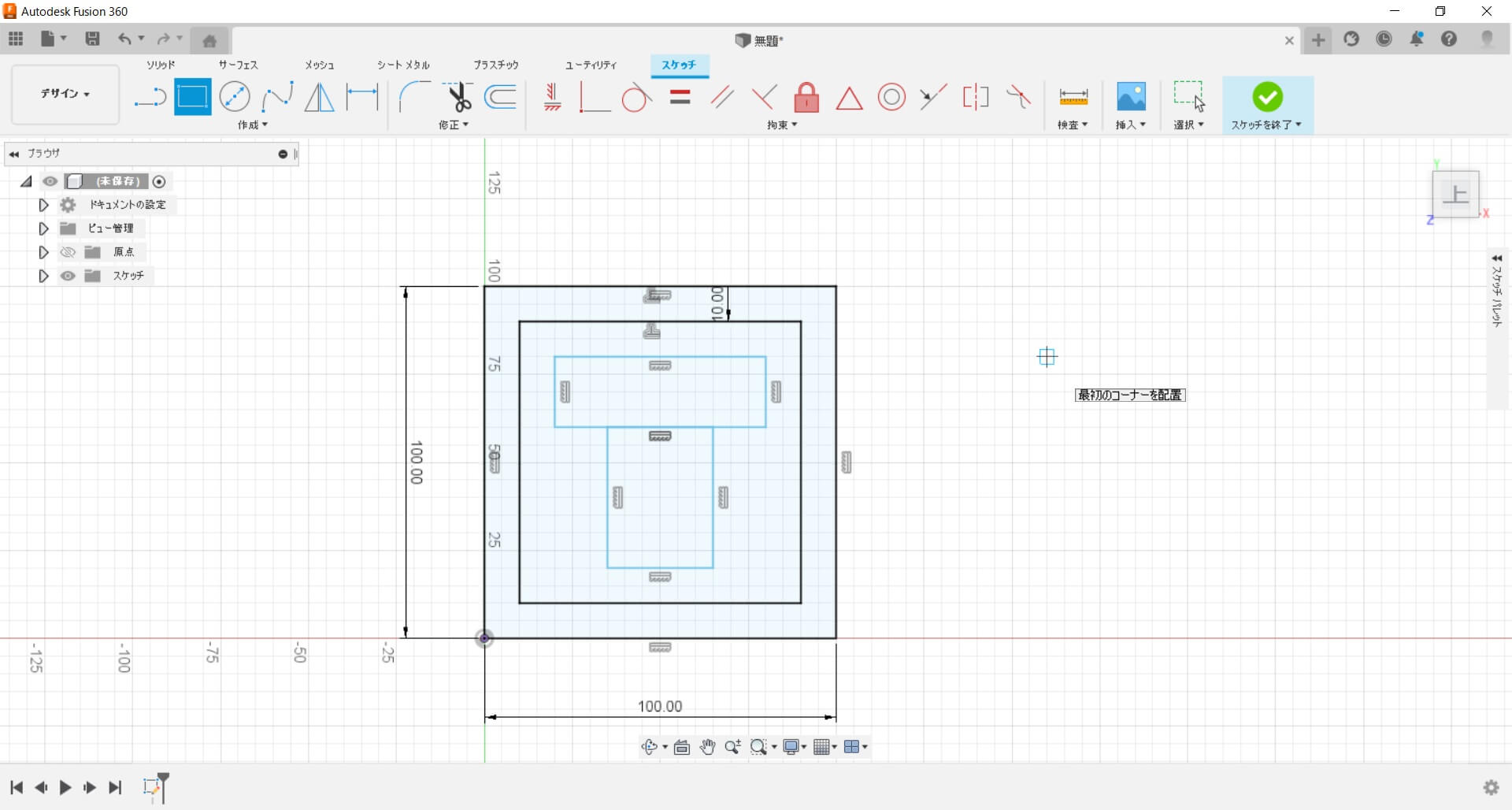Expand the ビュー管理 folder
This screenshot has width=1512, height=810.
(43, 229)
